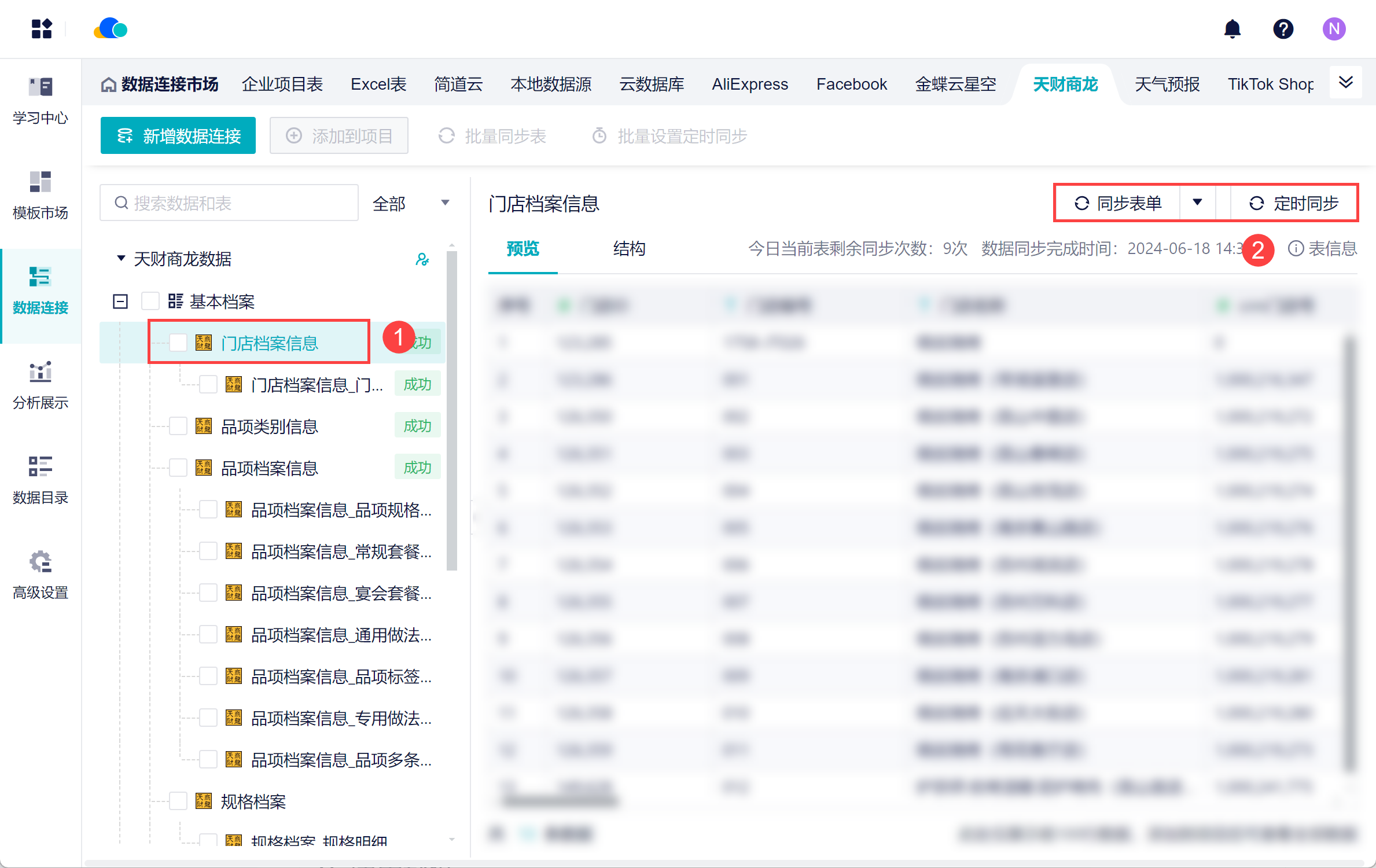Collapse the 基本档案 tree node
This screenshot has width=1376, height=868.
120,301
